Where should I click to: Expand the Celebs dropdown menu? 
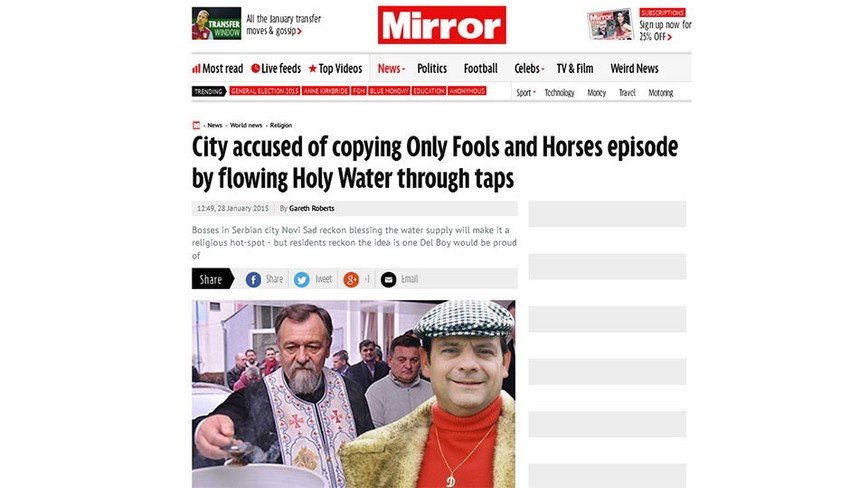(529, 69)
